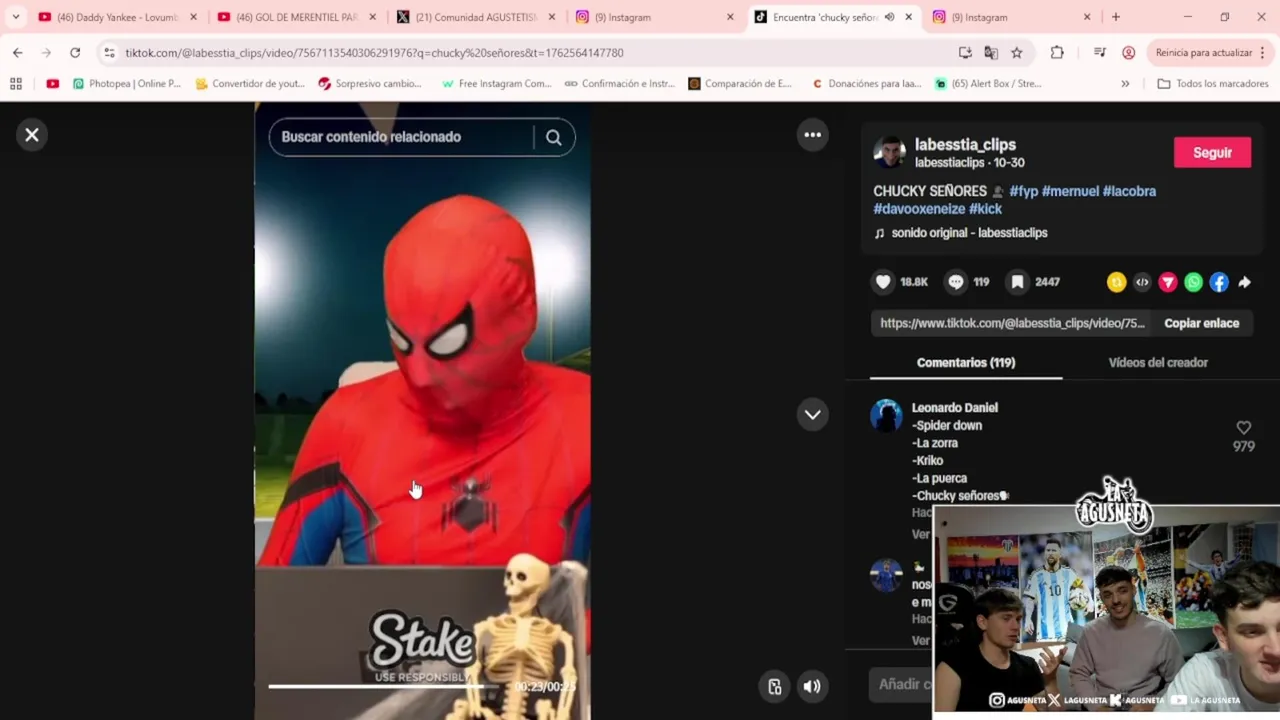The image size is (1280, 720).
Task: Pause the Spider-Man video by clicking it
Action: [x=422, y=410]
